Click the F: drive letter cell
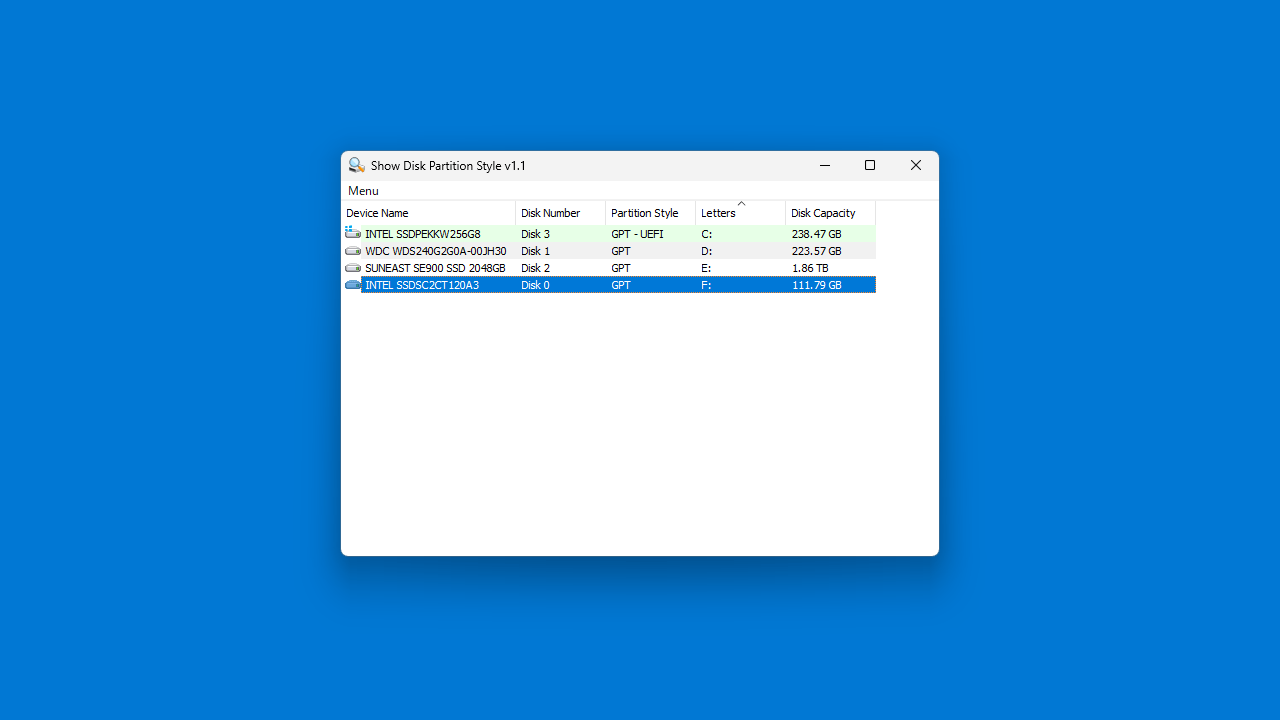 [x=707, y=285]
